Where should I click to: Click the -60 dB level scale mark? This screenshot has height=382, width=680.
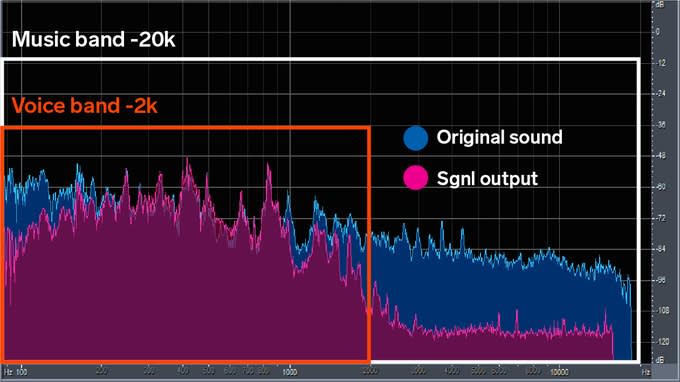point(660,187)
